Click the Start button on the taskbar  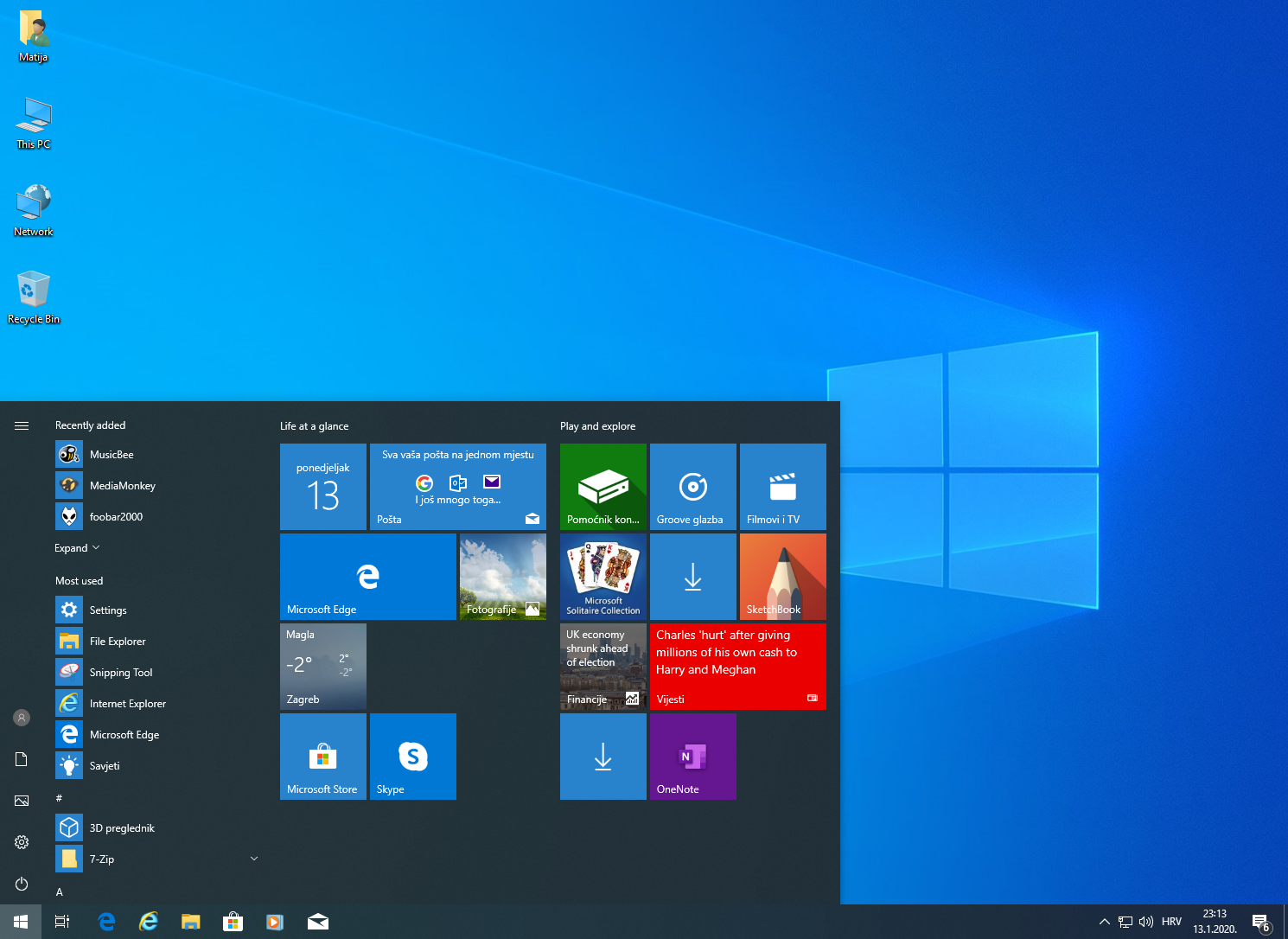(x=21, y=922)
